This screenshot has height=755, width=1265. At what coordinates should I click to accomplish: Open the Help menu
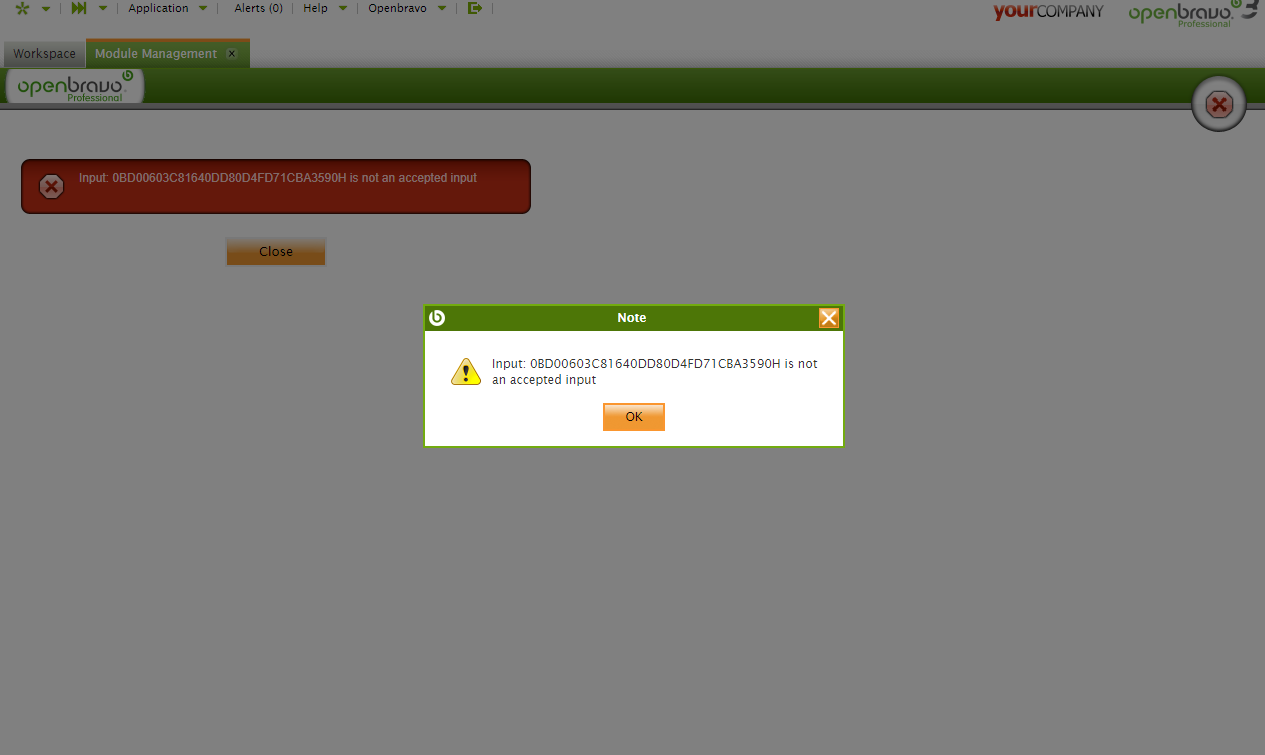tap(315, 8)
